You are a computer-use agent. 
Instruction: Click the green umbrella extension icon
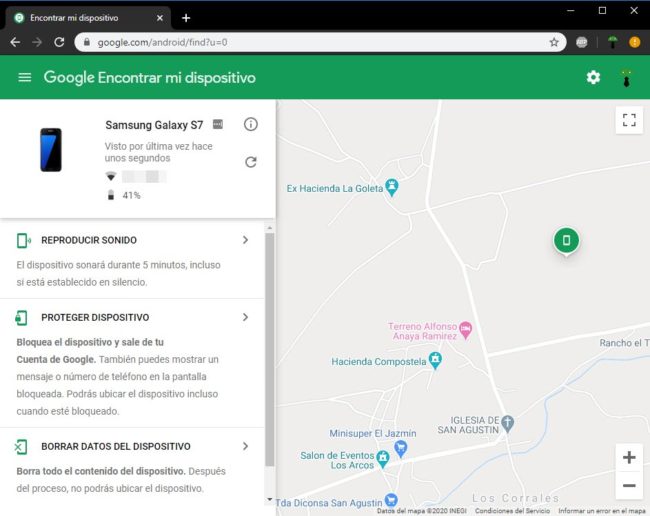tap(612, 42)
